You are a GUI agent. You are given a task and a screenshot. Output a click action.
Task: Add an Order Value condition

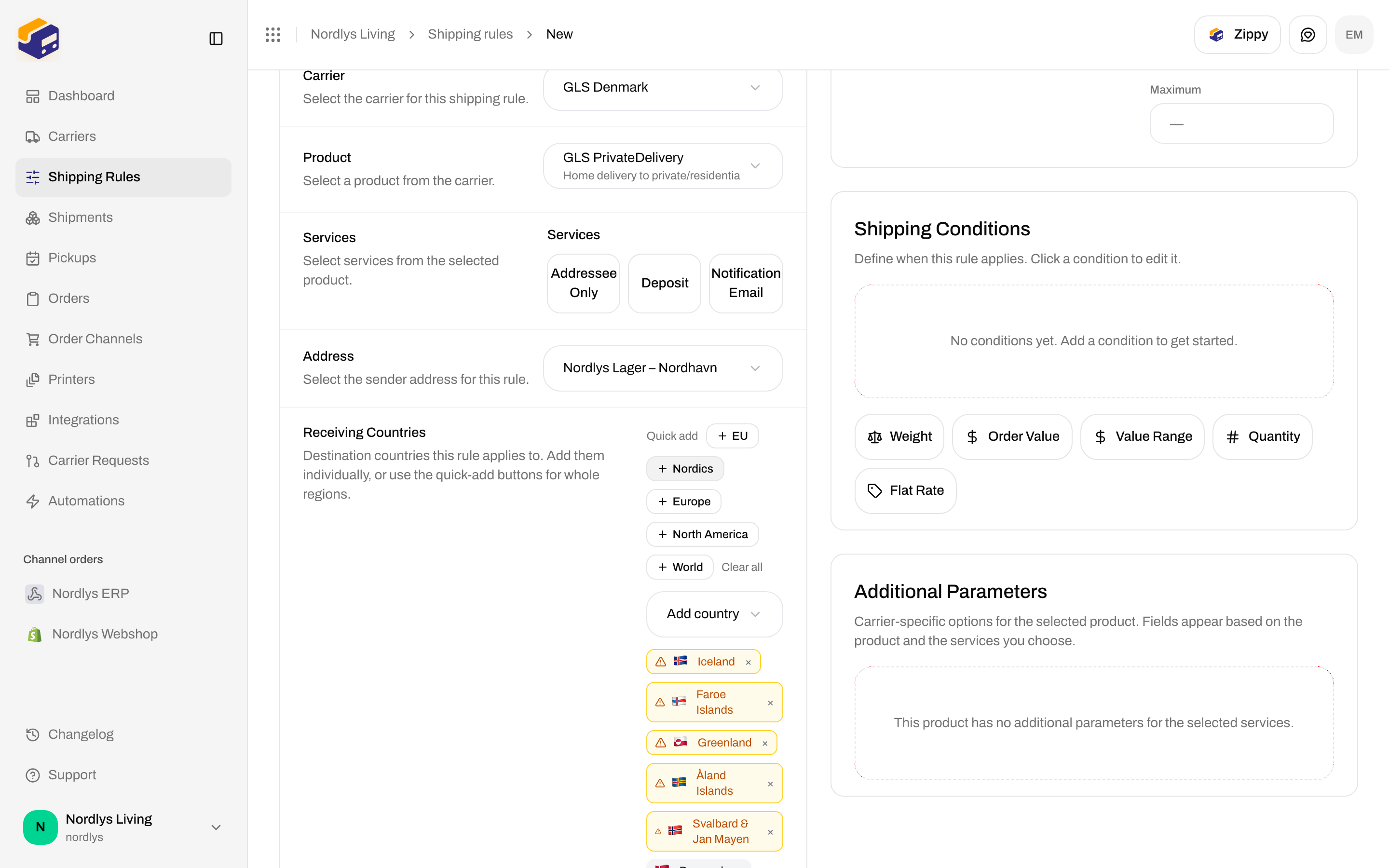tap(1012, 437)
